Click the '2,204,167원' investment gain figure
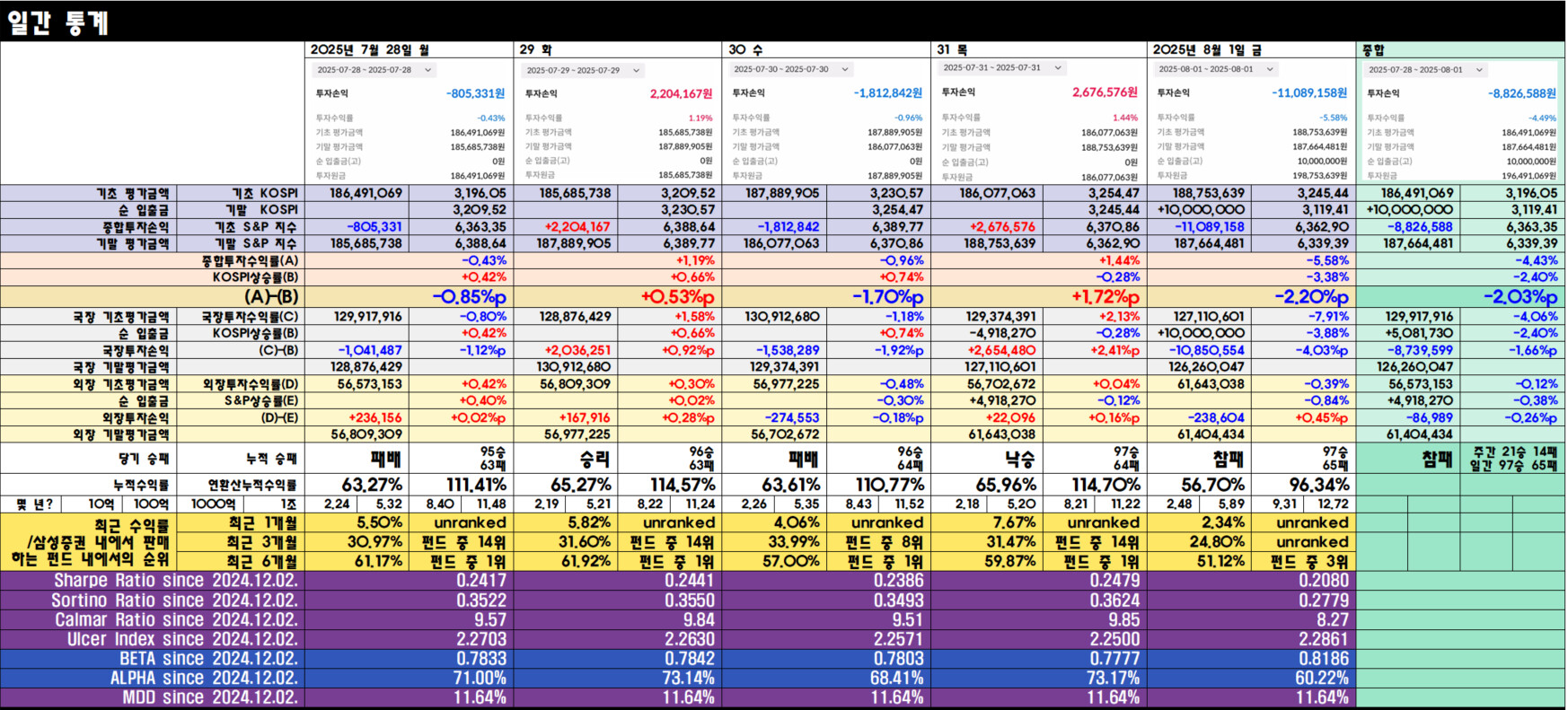 (x=681, y=93)
